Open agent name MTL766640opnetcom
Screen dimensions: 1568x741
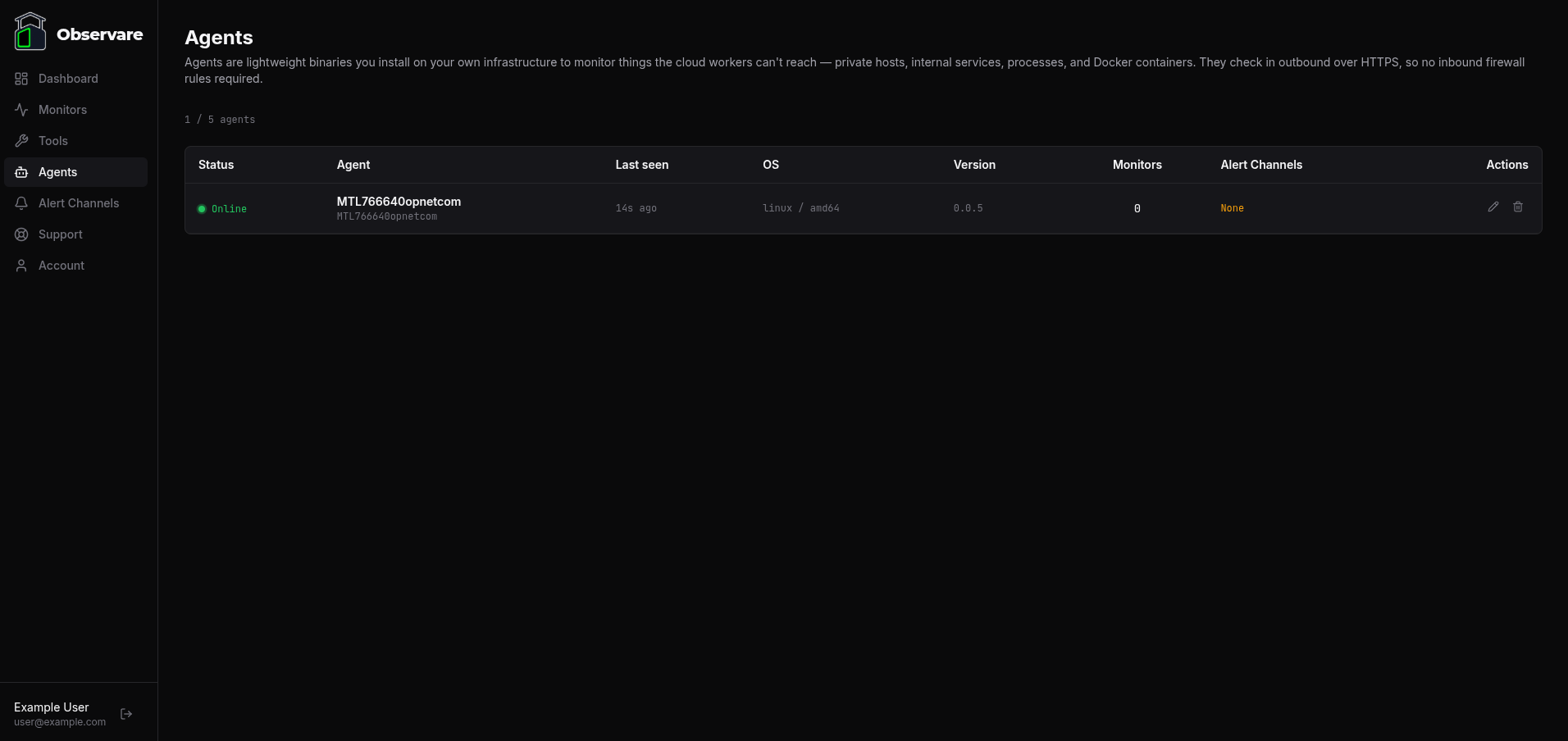(399, 202)
